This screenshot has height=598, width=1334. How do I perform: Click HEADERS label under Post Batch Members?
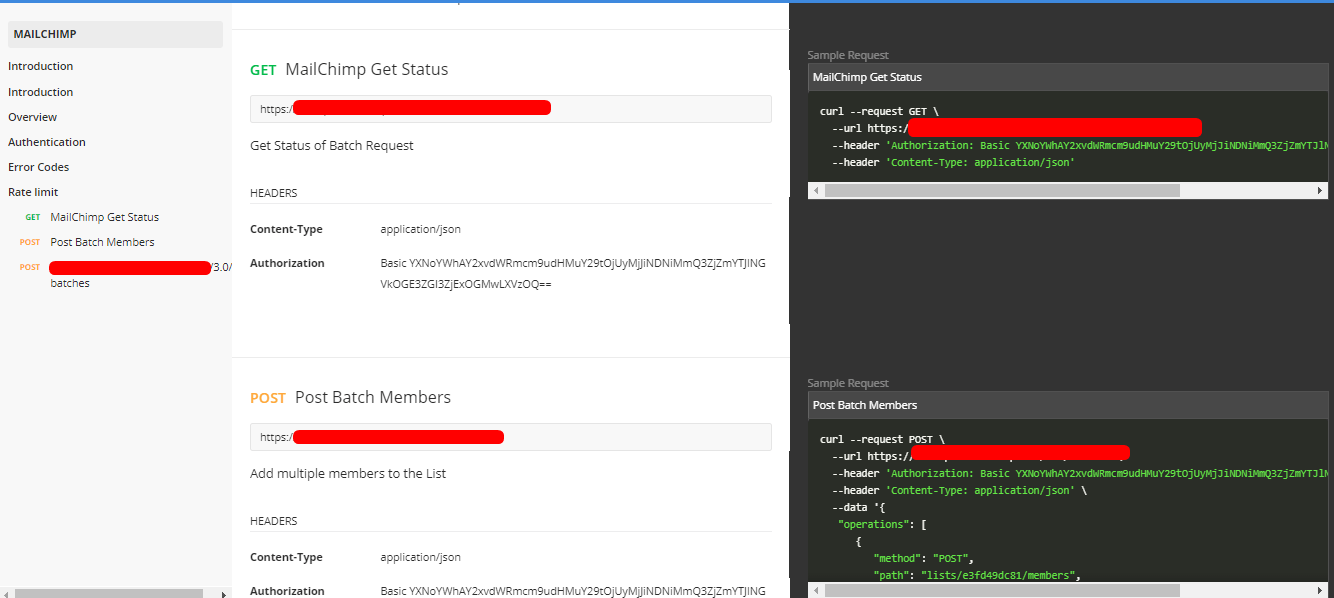pos(273,521)
